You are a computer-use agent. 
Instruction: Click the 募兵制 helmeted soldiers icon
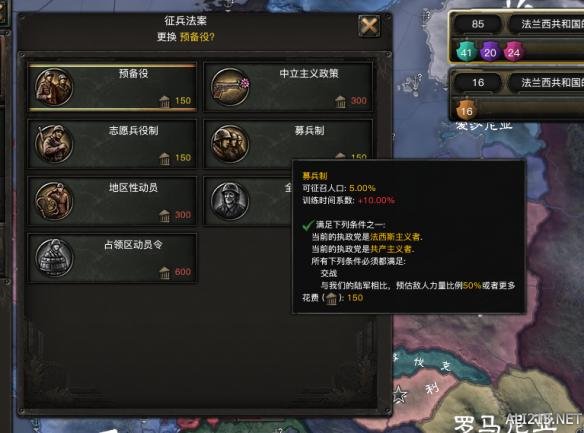tap(230, 144)
